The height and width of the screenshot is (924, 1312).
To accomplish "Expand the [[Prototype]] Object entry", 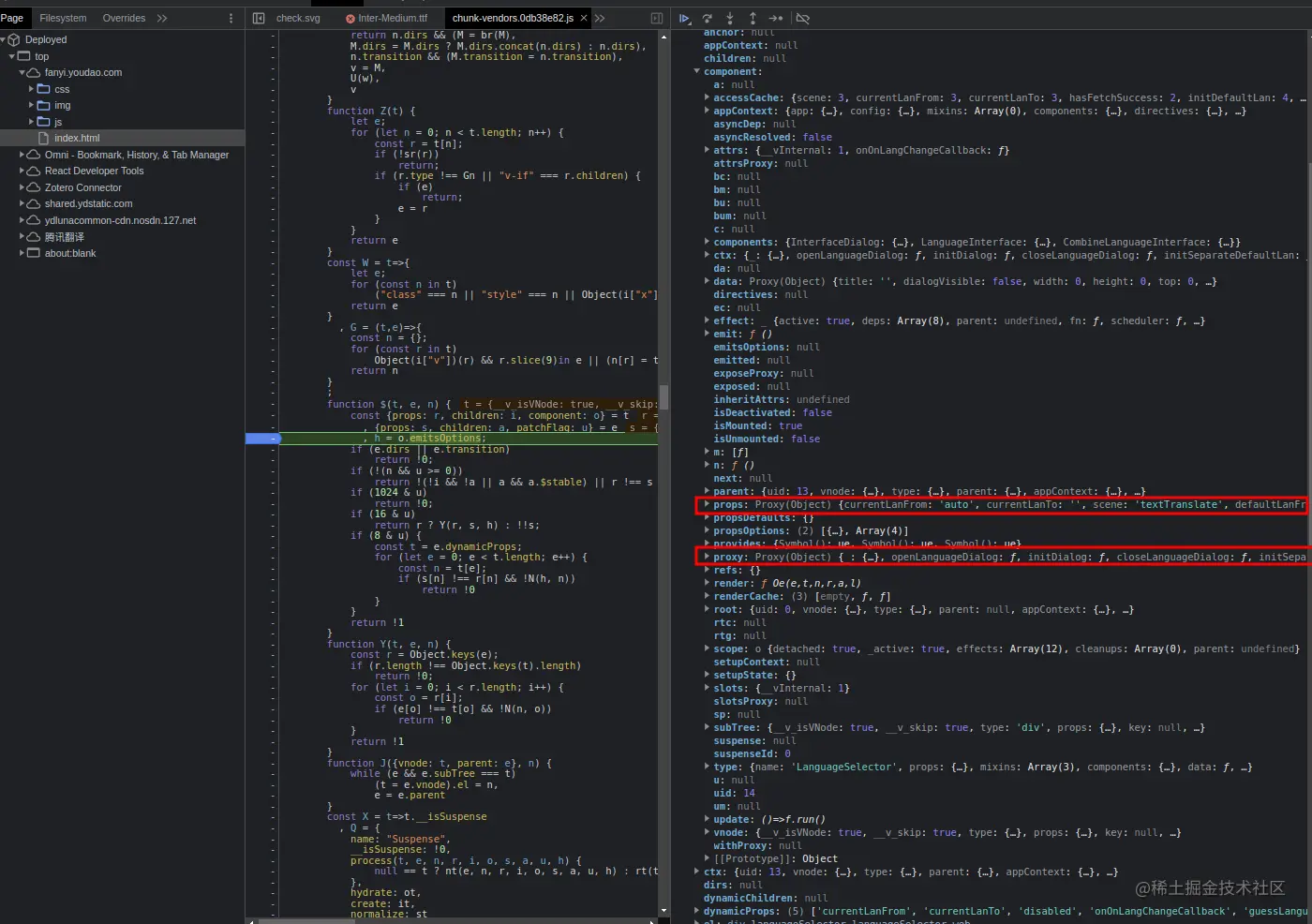I will [x=707, y=858].
